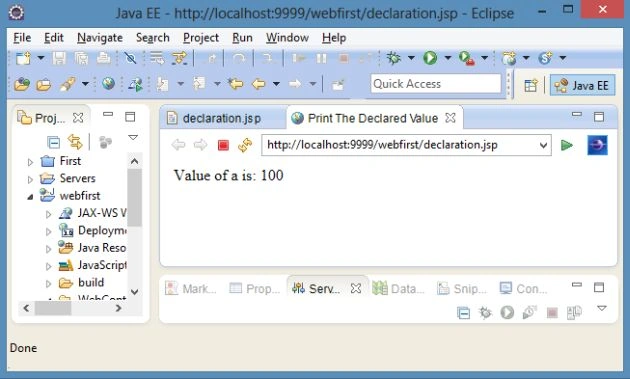Screen dimensions: 630x379
Task: Switch to the Markers view tab
Action: (191, 288)
